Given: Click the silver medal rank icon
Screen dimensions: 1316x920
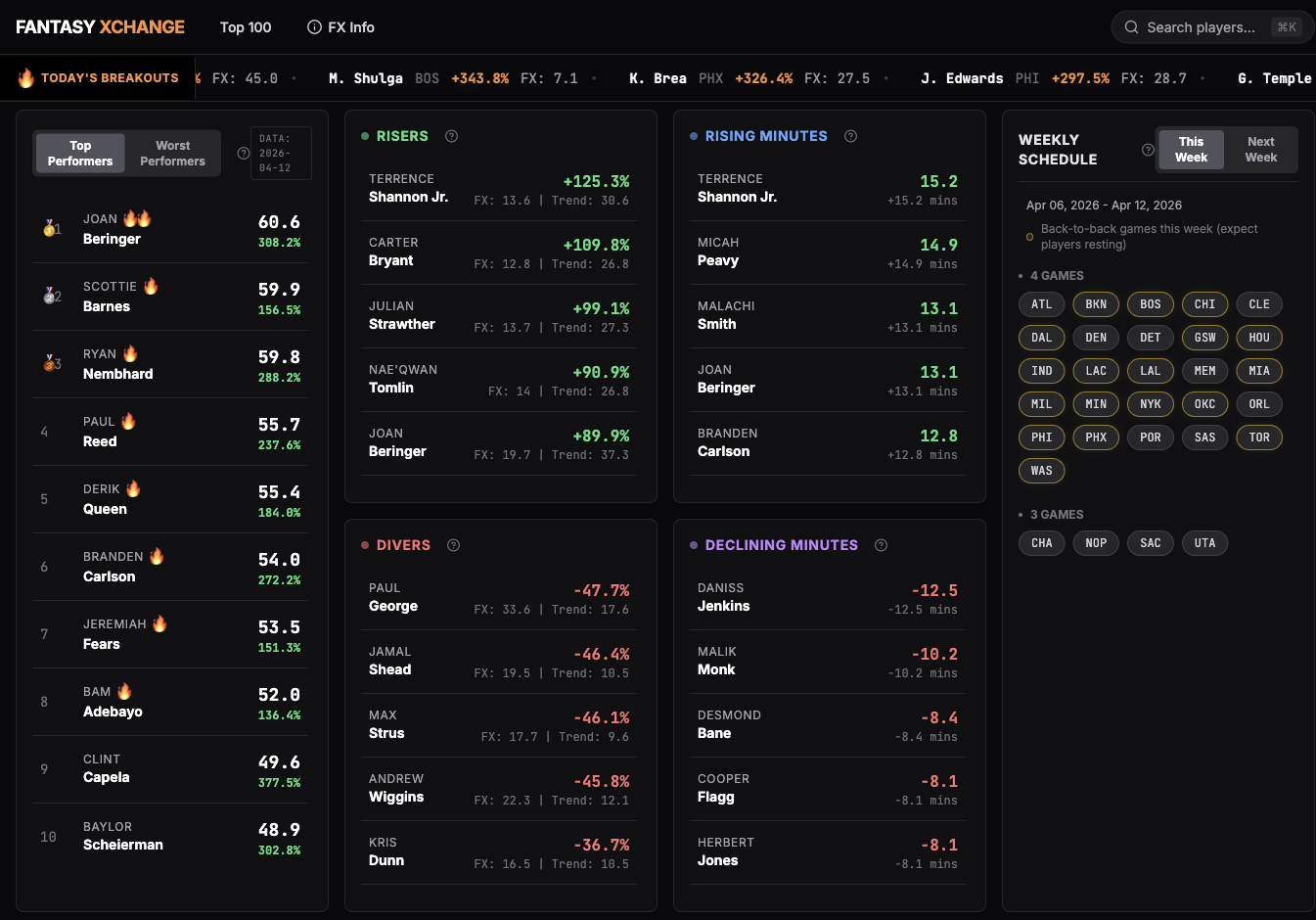Looking at the screenshot, I should [49, 296].
